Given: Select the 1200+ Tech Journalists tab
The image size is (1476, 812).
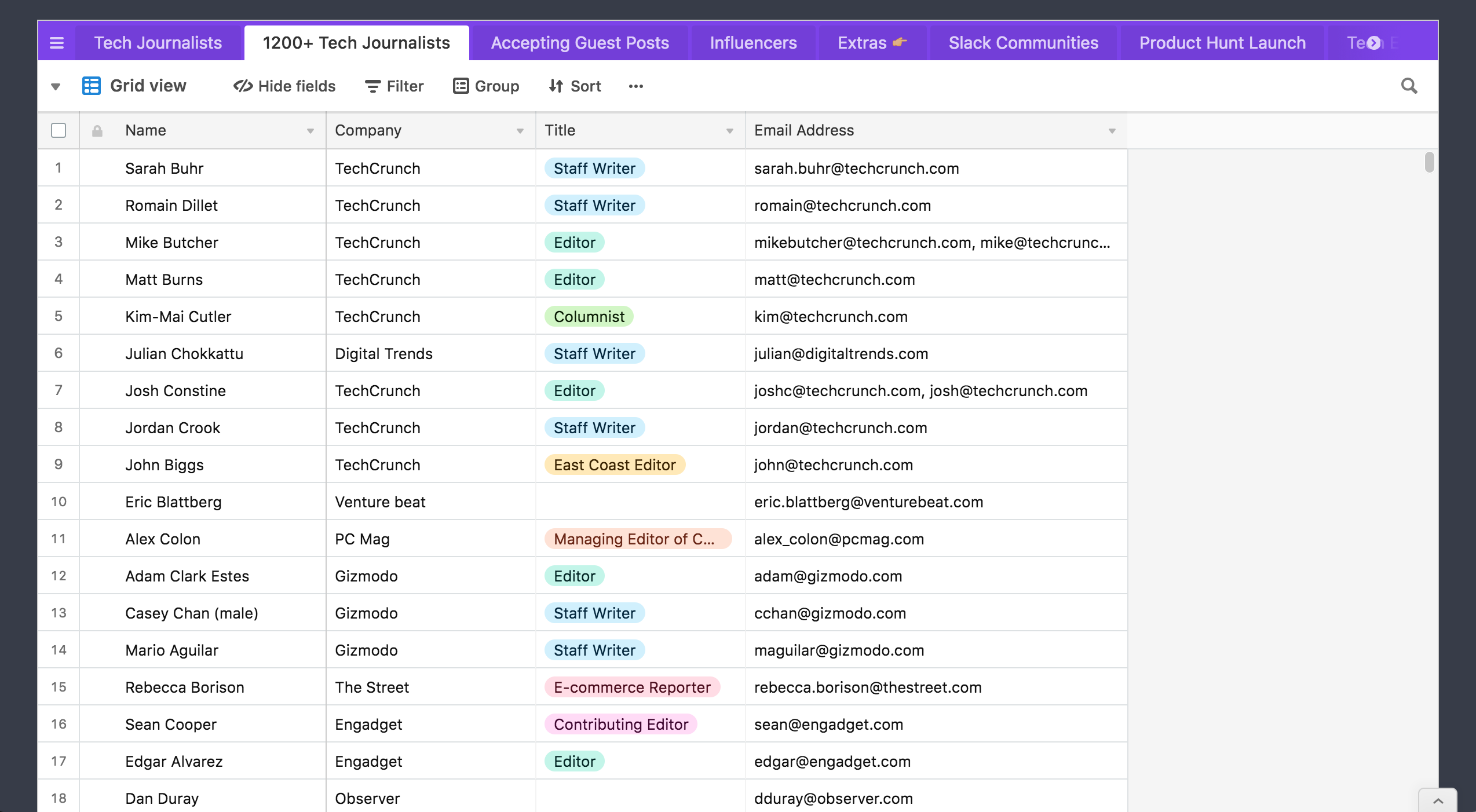Looking at the screenshot, I should tap(356, 43).
